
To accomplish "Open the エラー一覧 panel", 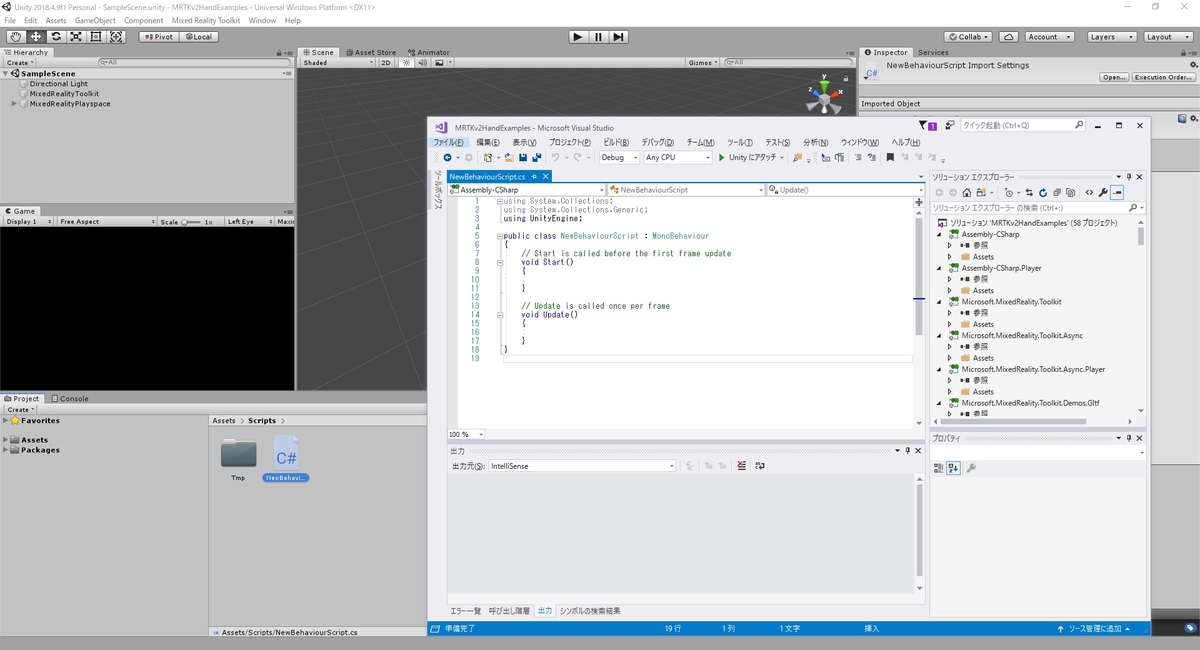I will (x=463, y=610).
